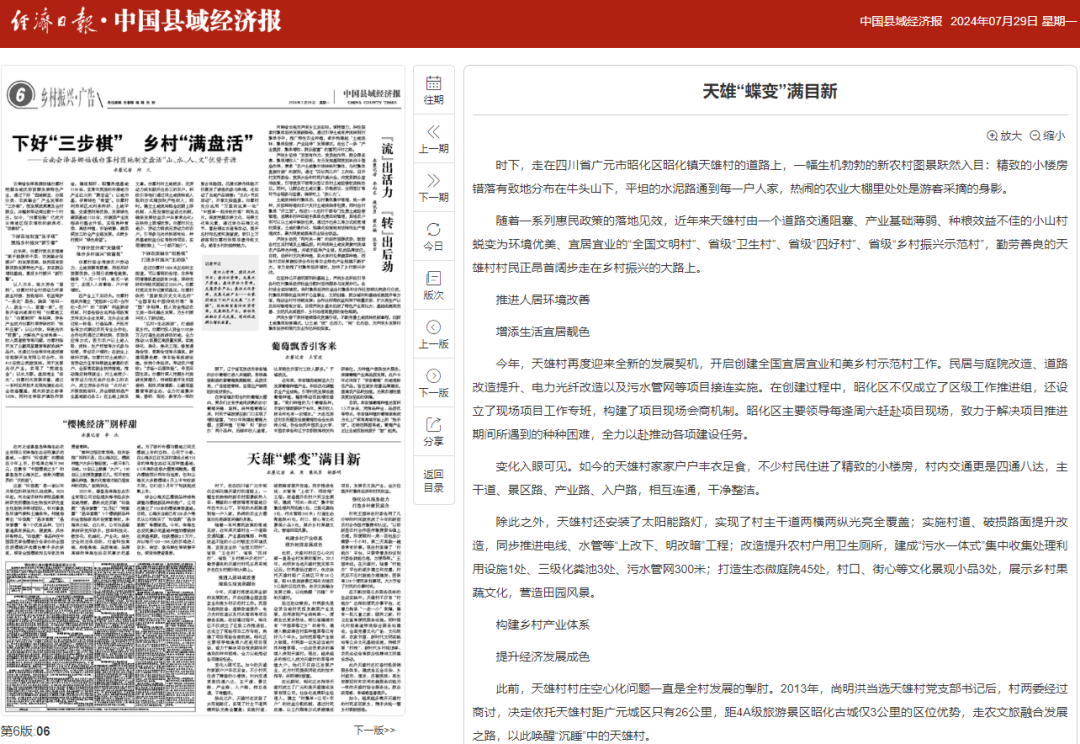Image resolution: width=1080 pixels, height=744 pixels.
Task: Click the subheading 提升经济发展成色
Action: pos(543,657)
